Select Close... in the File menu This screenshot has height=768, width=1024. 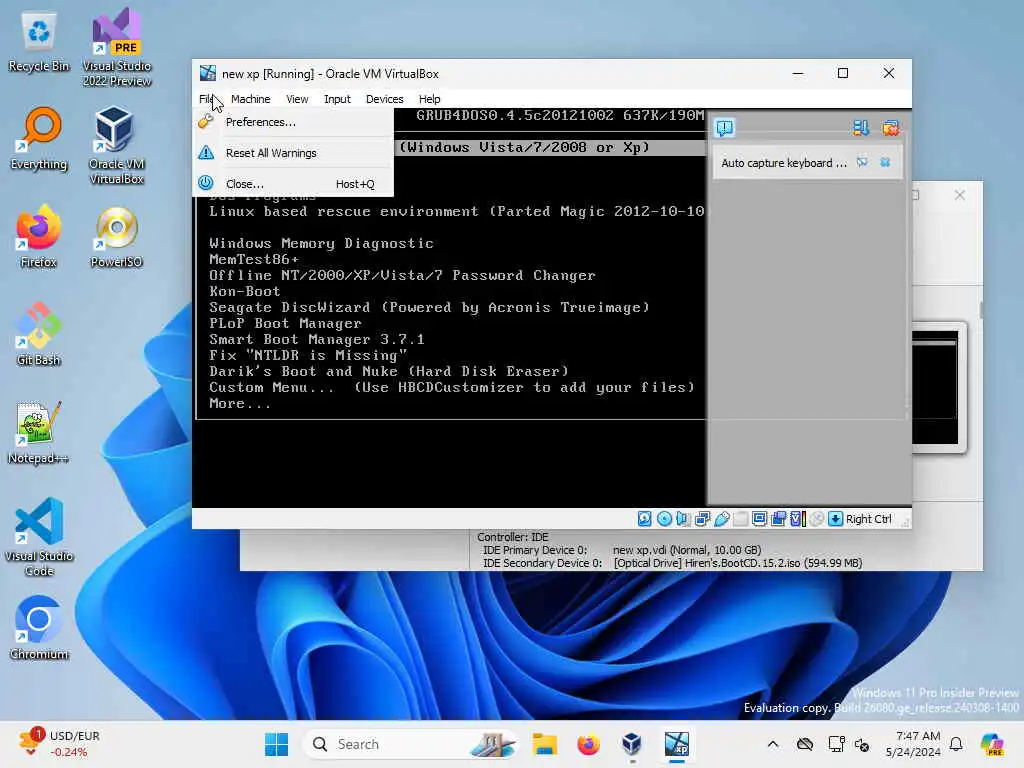tap(293, 184)
